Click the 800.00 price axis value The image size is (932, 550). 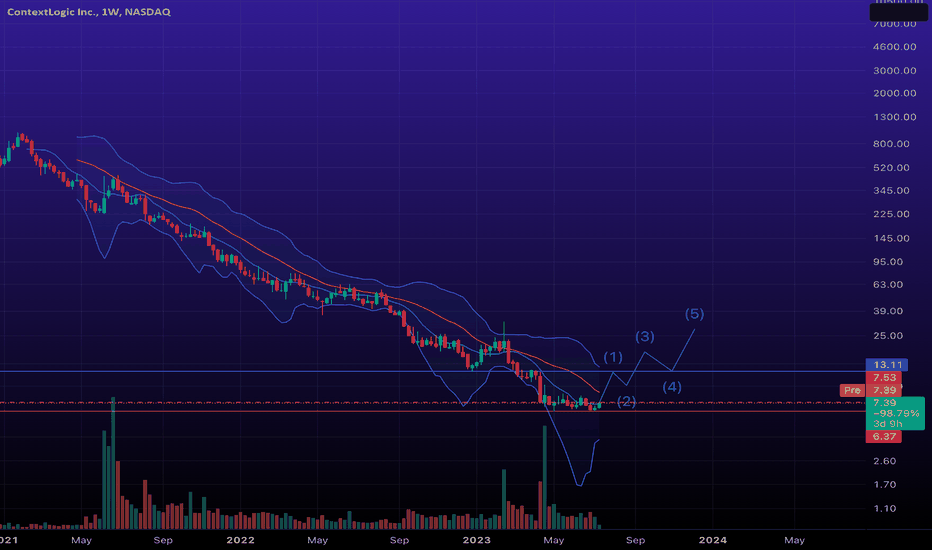point(891,144)
